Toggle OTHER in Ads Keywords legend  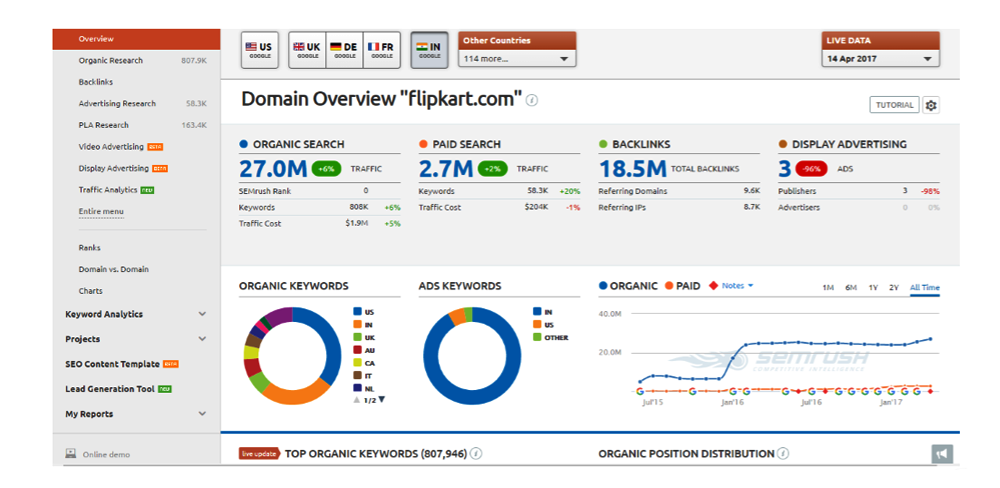(550, 337)
